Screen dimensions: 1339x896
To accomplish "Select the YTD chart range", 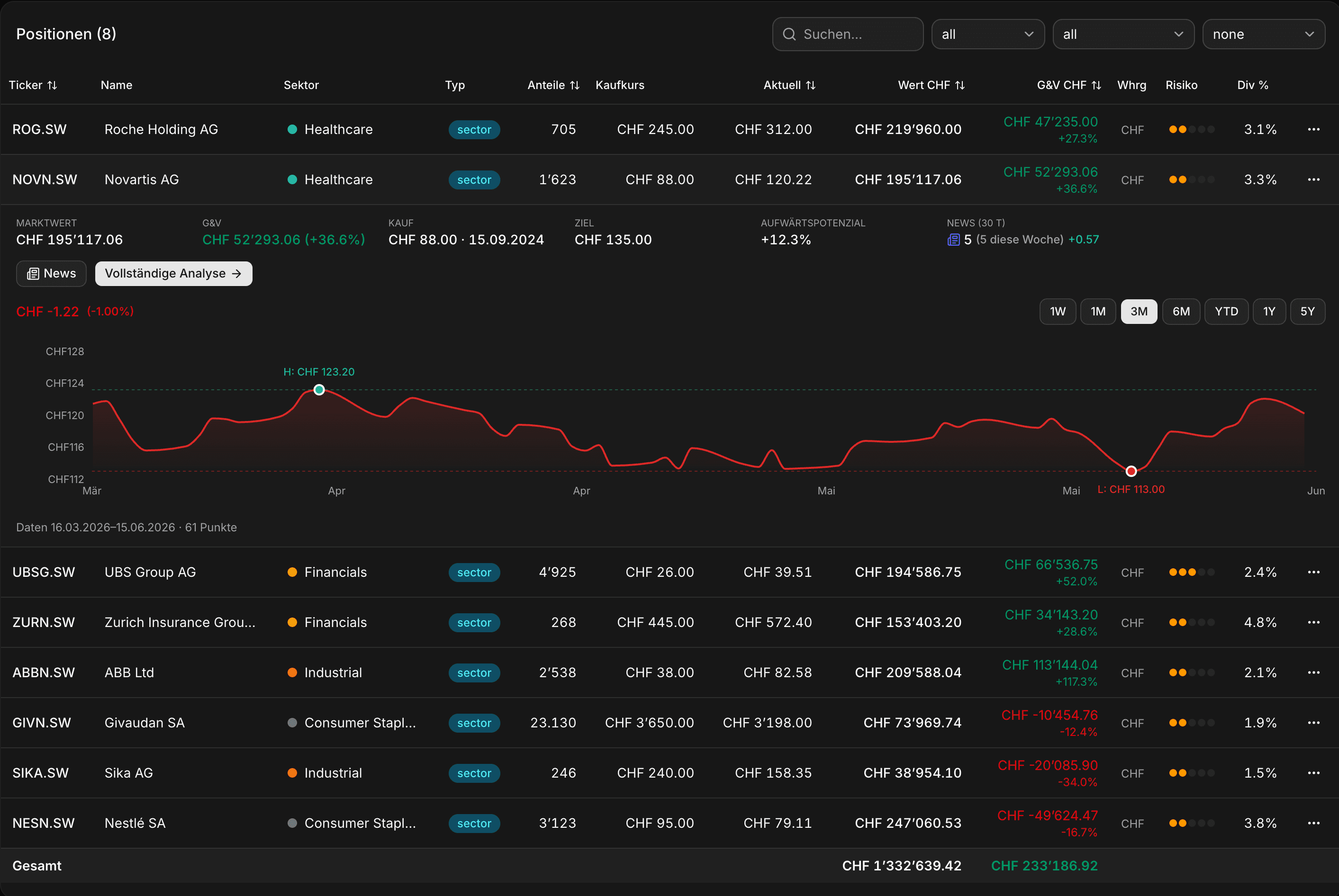I will click(x=1226, y=312).
